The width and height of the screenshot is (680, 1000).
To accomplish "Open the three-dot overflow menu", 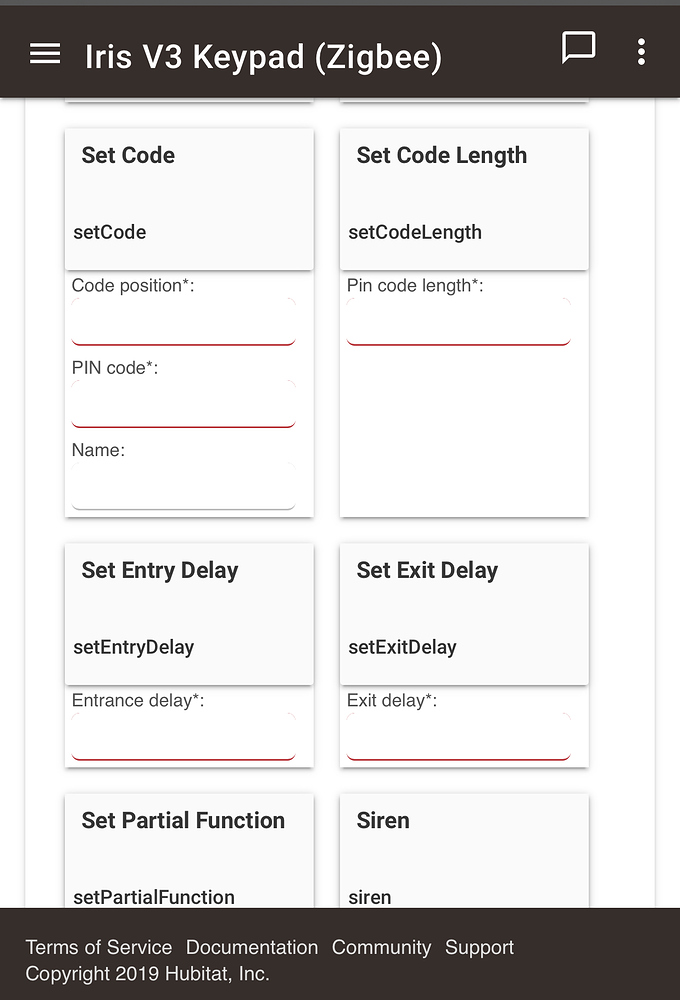I will [x=641, y=51].
